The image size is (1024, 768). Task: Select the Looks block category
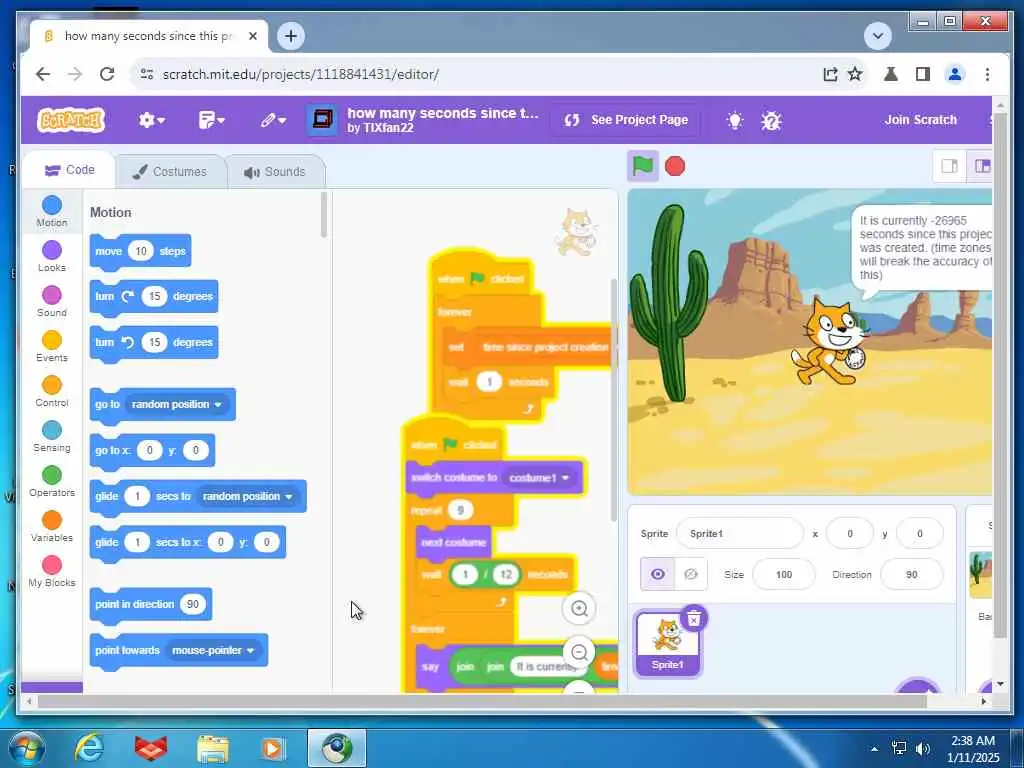coord(52,257)
